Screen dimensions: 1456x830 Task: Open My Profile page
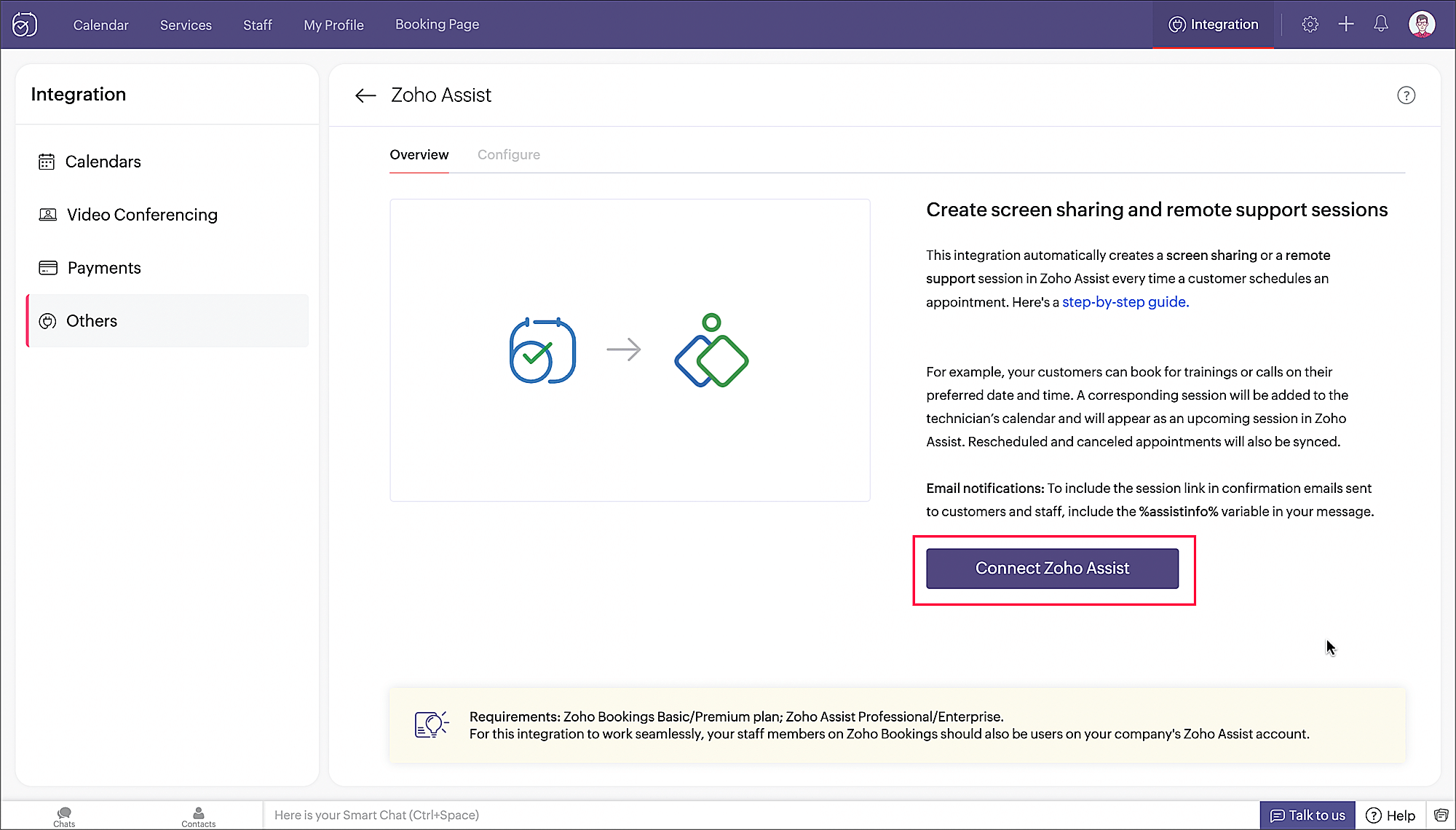click(x=333, y=25)
